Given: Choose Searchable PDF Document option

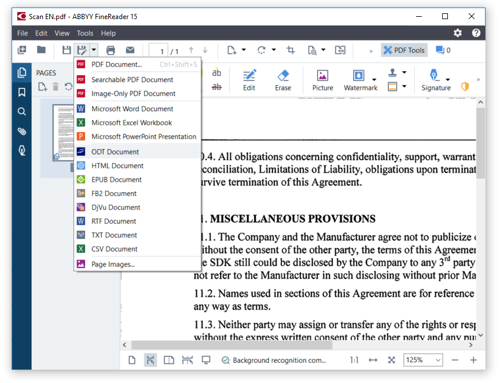Looking at the screenshot, I should 138,80.
